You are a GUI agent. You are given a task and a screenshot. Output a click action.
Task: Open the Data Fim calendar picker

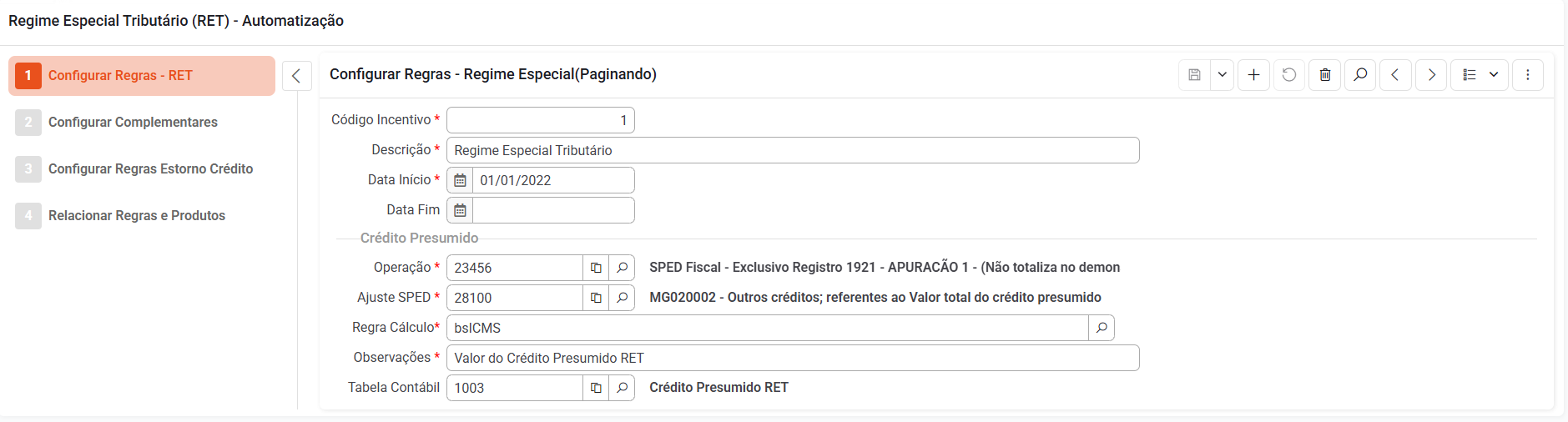click(x=460, y=211)
